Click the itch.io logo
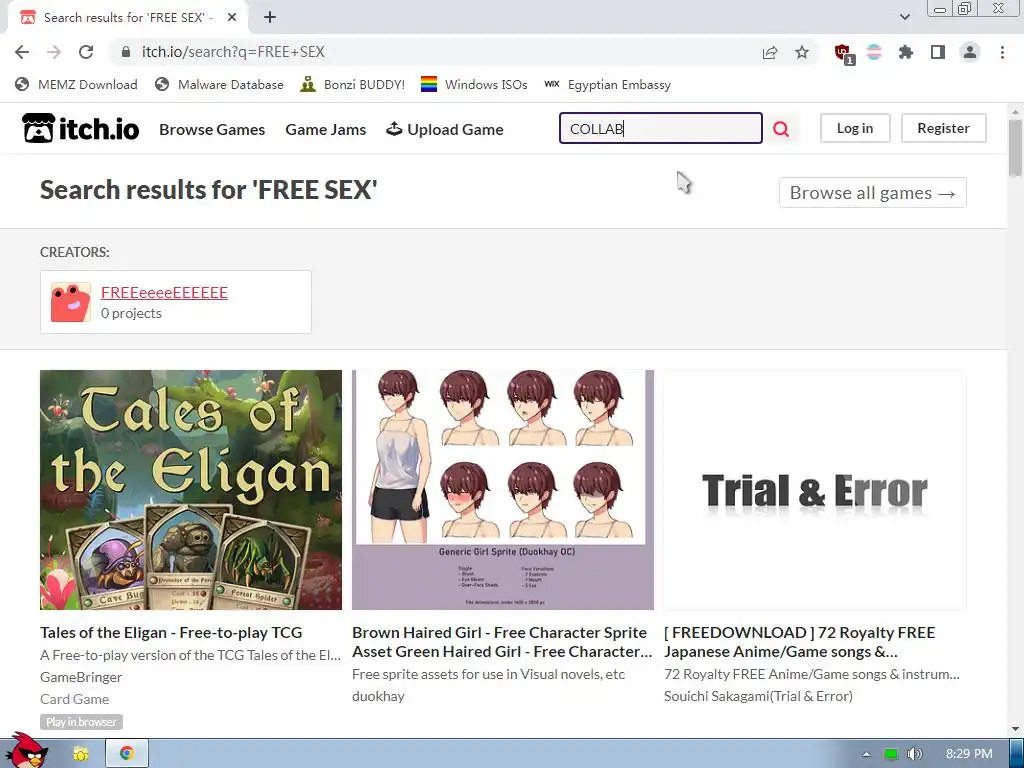1024x768 pixels. click(x=80, y=129)
